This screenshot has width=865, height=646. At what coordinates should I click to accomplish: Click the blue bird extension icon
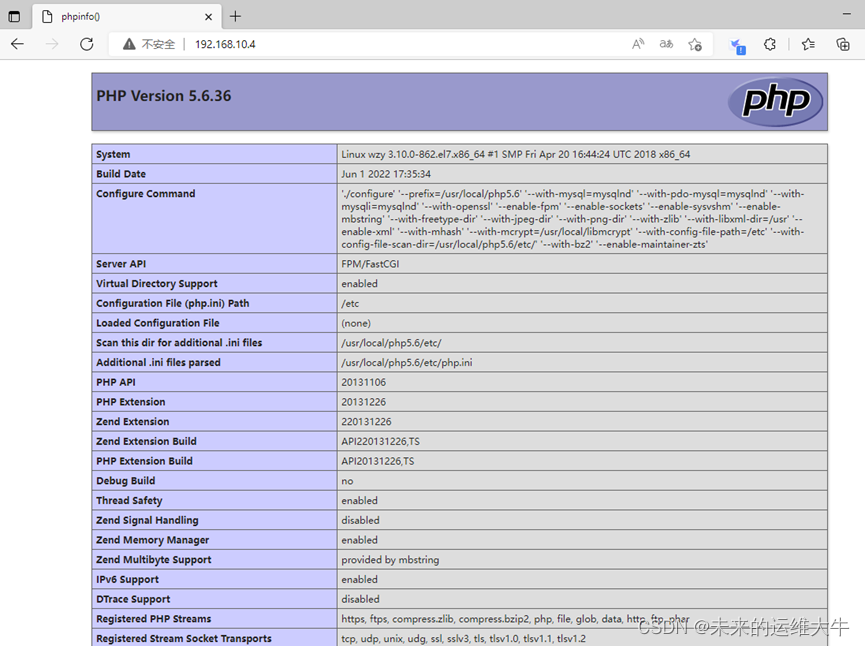pos(737,45)
